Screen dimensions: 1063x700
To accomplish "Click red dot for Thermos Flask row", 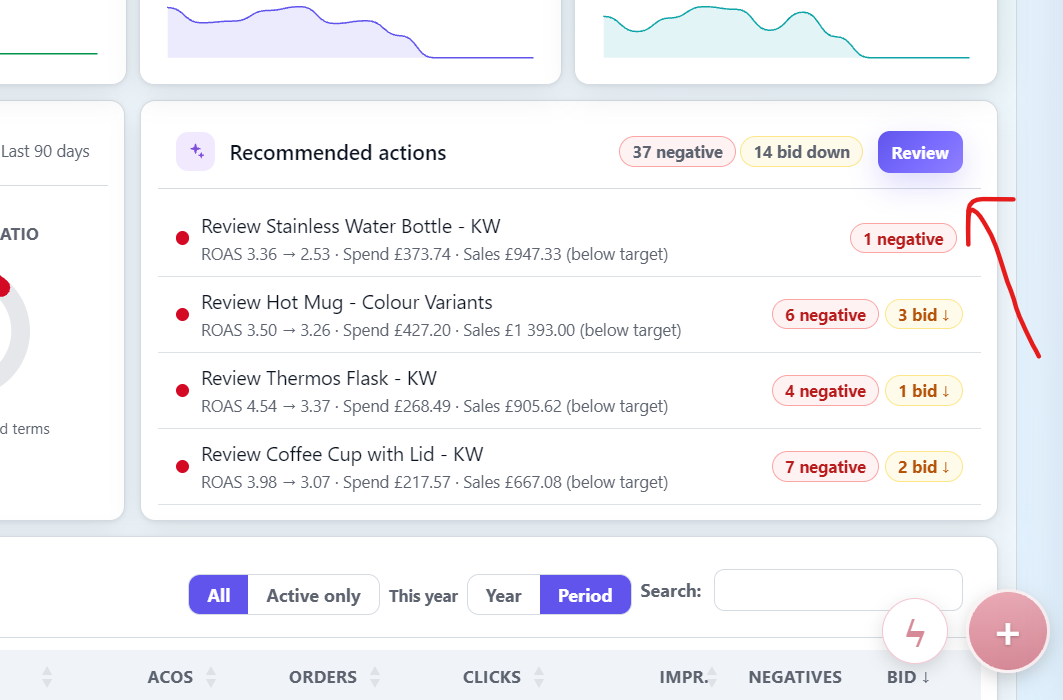I will [182, 390].
